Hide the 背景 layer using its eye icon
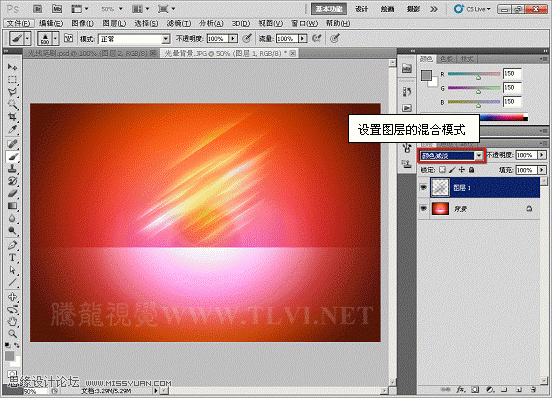The height and width of the screenshot is (398, 552). [x=424, y=209]
